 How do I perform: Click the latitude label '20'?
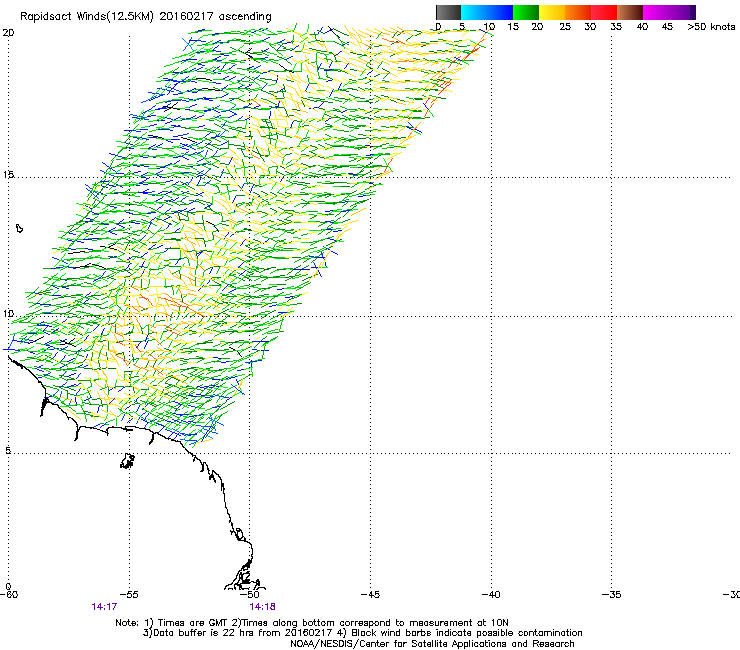(8, 33)
